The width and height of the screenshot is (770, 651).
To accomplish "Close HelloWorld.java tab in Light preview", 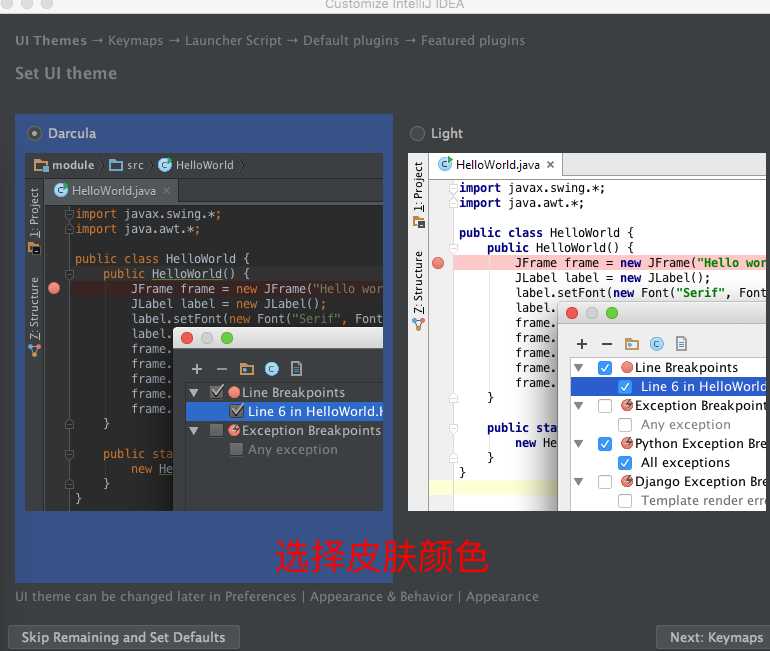I will 550,164.
